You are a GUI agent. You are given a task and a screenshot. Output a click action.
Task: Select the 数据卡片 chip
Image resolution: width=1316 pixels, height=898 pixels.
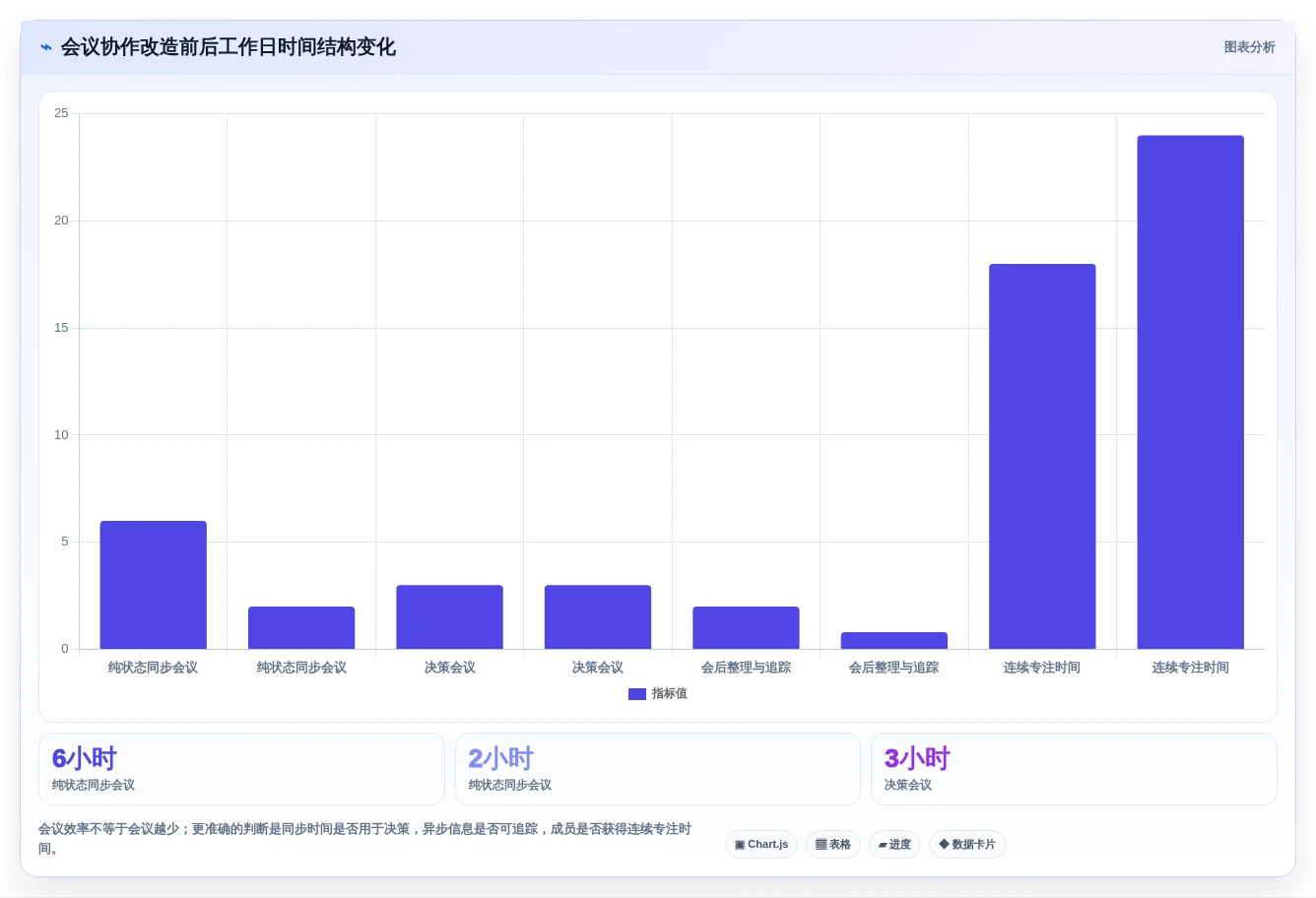967,845
